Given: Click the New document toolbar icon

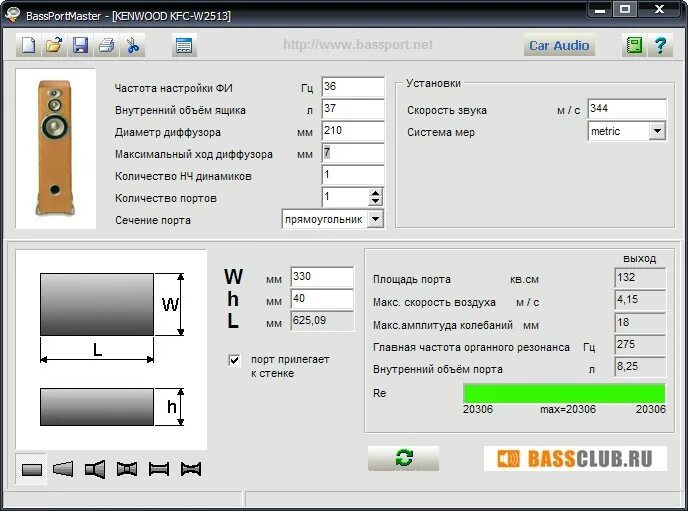Looking at the screenshot, I should pos(29,45).
